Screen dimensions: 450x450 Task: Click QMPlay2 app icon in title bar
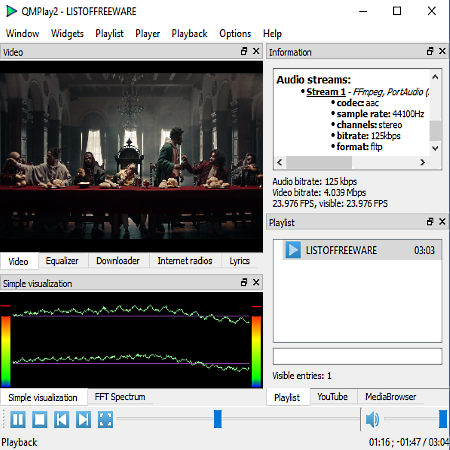click(x=11, y=11)
